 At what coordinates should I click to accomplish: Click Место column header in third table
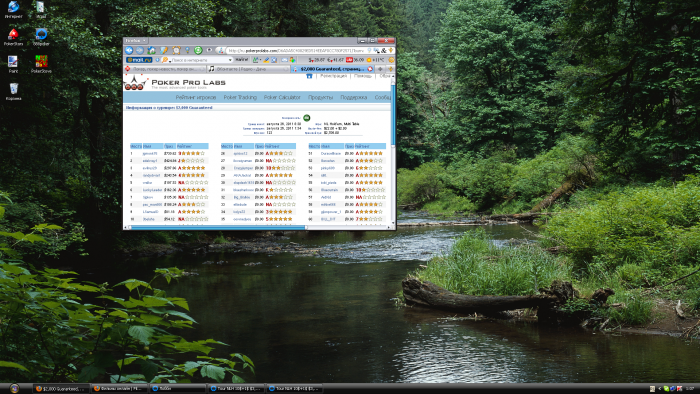(x=314, y=146)
